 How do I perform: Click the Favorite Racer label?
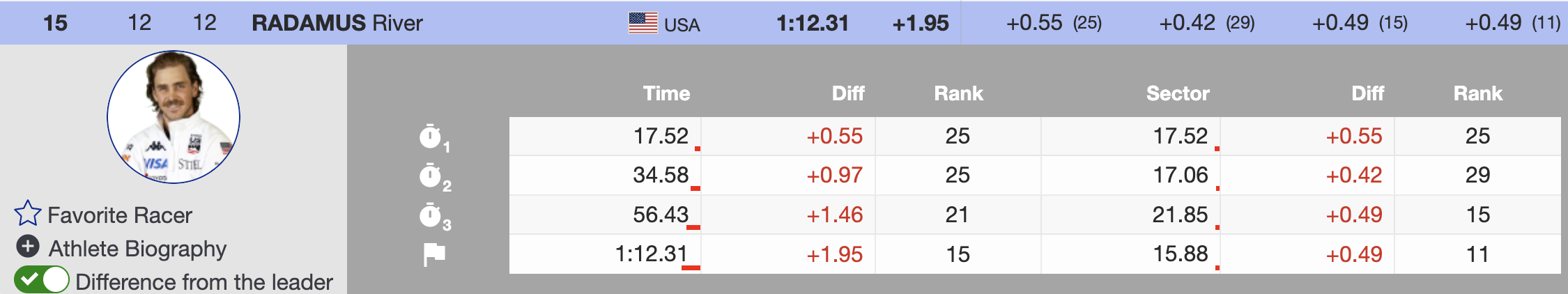[120, 215]
